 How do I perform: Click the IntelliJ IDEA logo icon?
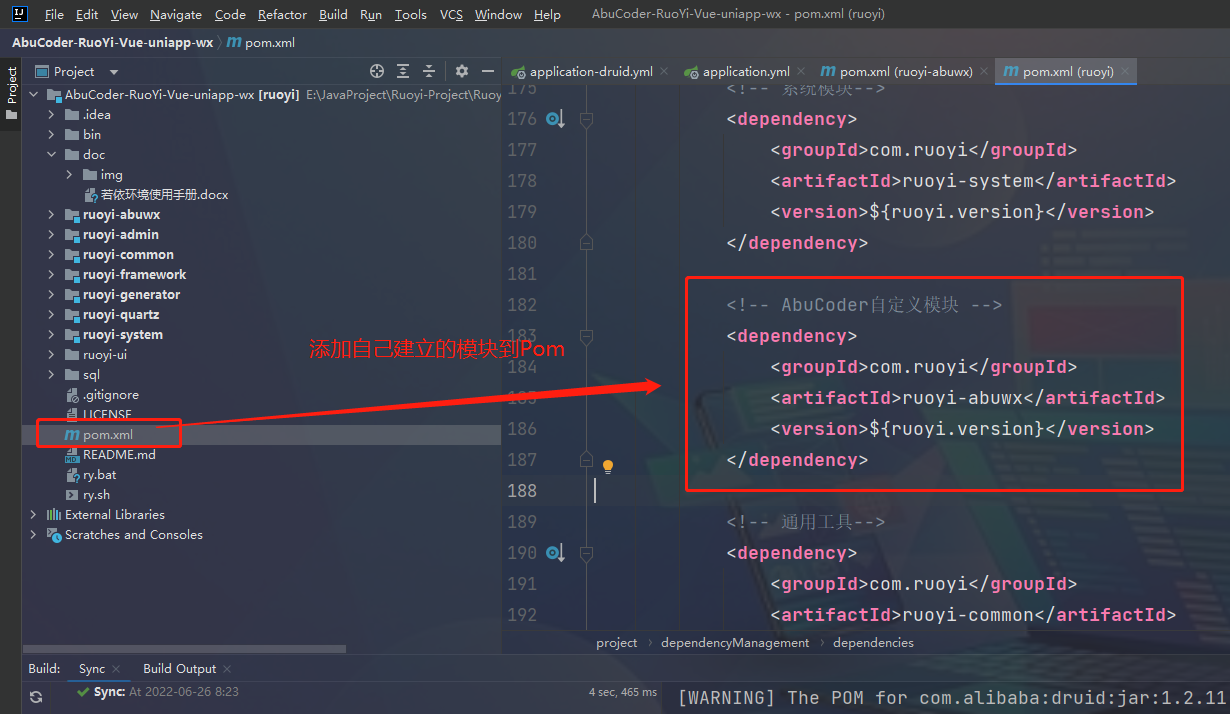pyautogui.click(x=19, y=14)
